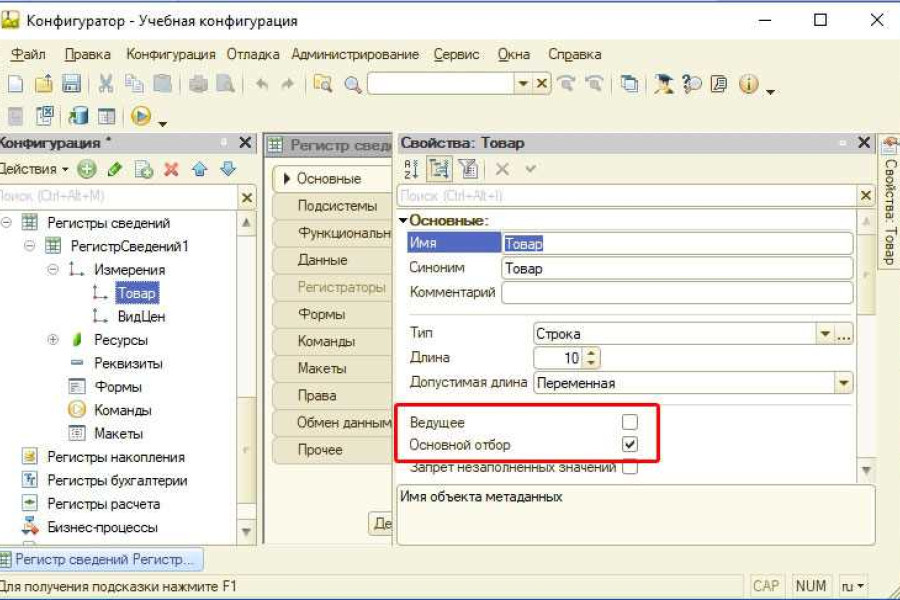Open the Конфигурация menu
900x600 pixels.
pos(170,54)
